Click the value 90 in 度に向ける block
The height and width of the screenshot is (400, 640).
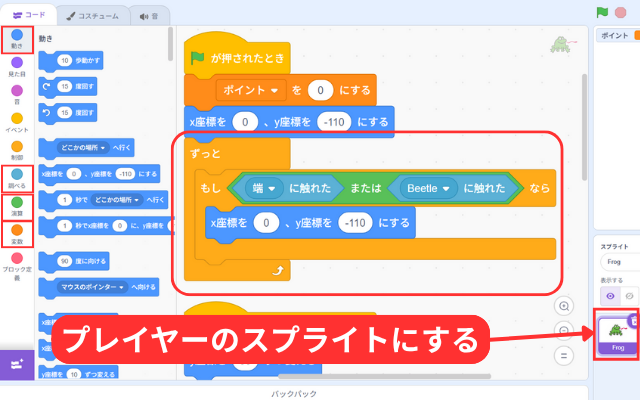(64, 261)
